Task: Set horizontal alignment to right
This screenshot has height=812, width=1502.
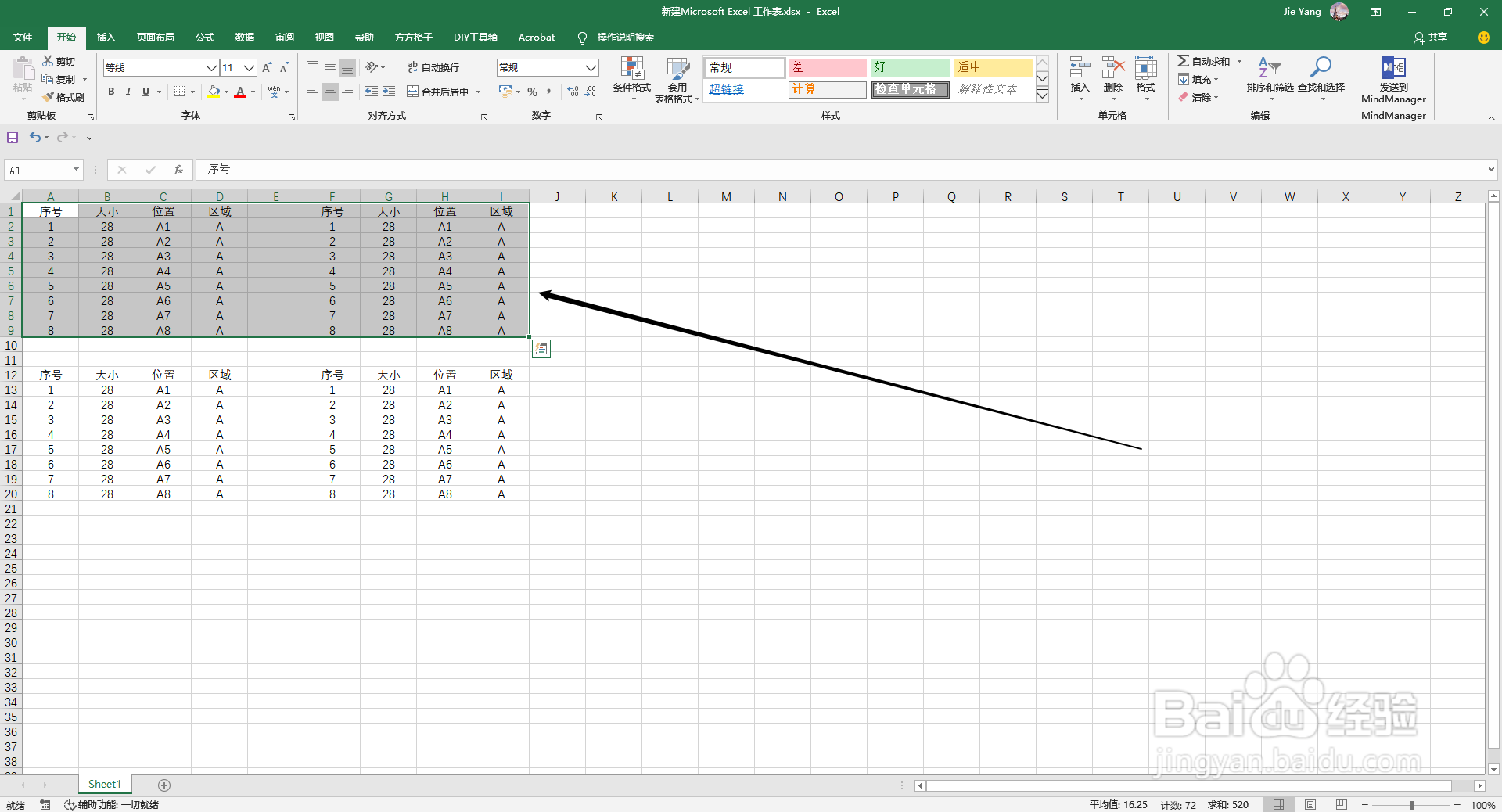Action: (x=347, y=92)
